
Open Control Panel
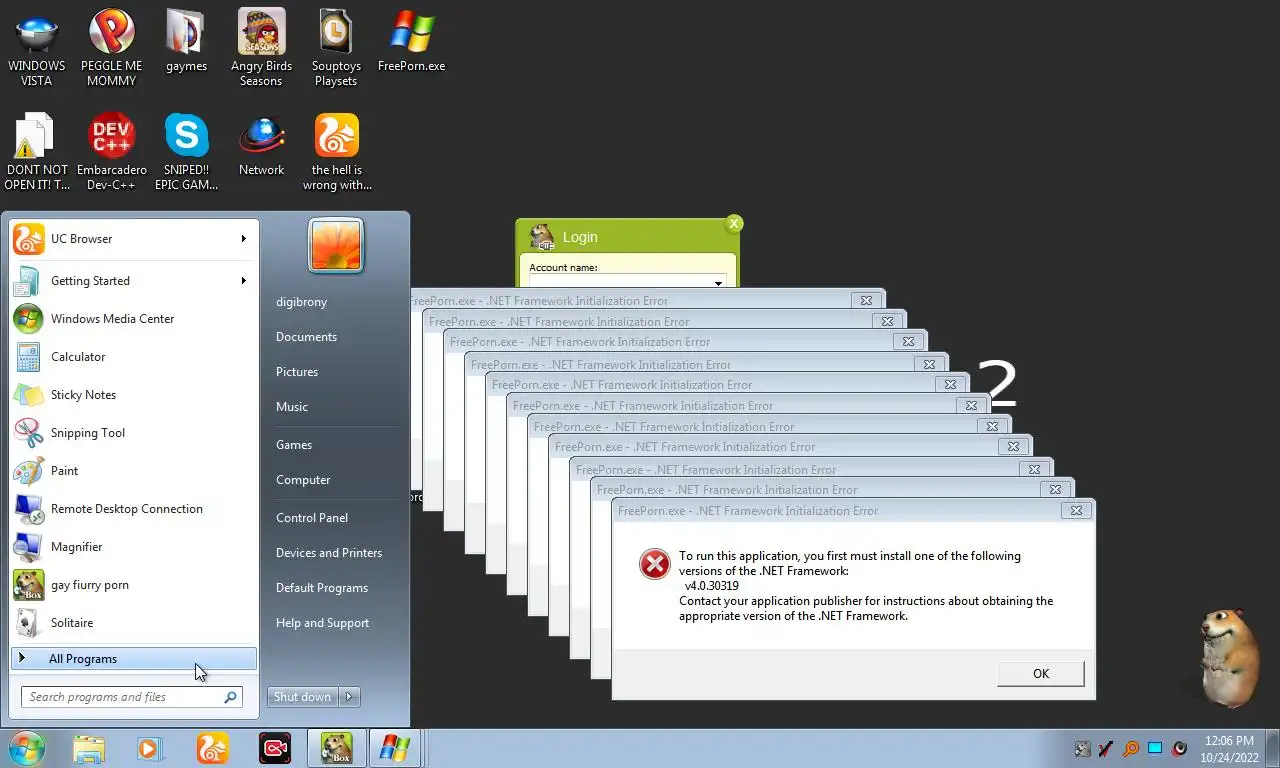[312, 518]
